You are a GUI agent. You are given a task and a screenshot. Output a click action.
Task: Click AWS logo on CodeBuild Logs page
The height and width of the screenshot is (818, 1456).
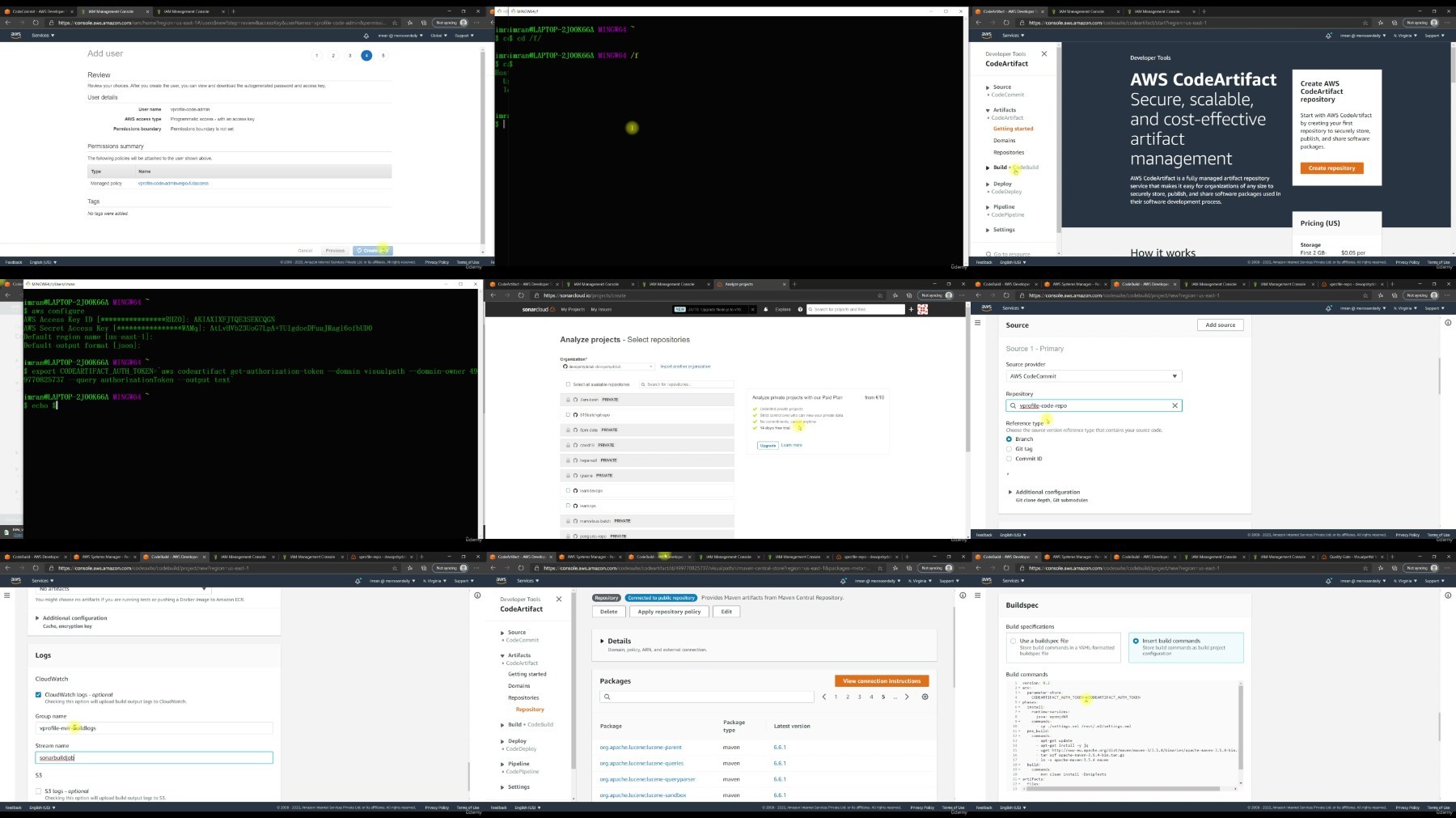point(16,580)
